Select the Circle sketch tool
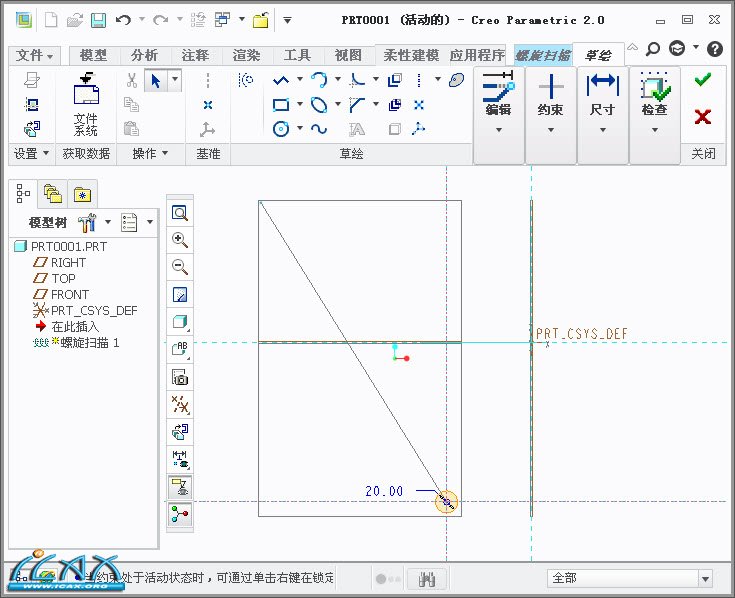 [x=281, y=128]
